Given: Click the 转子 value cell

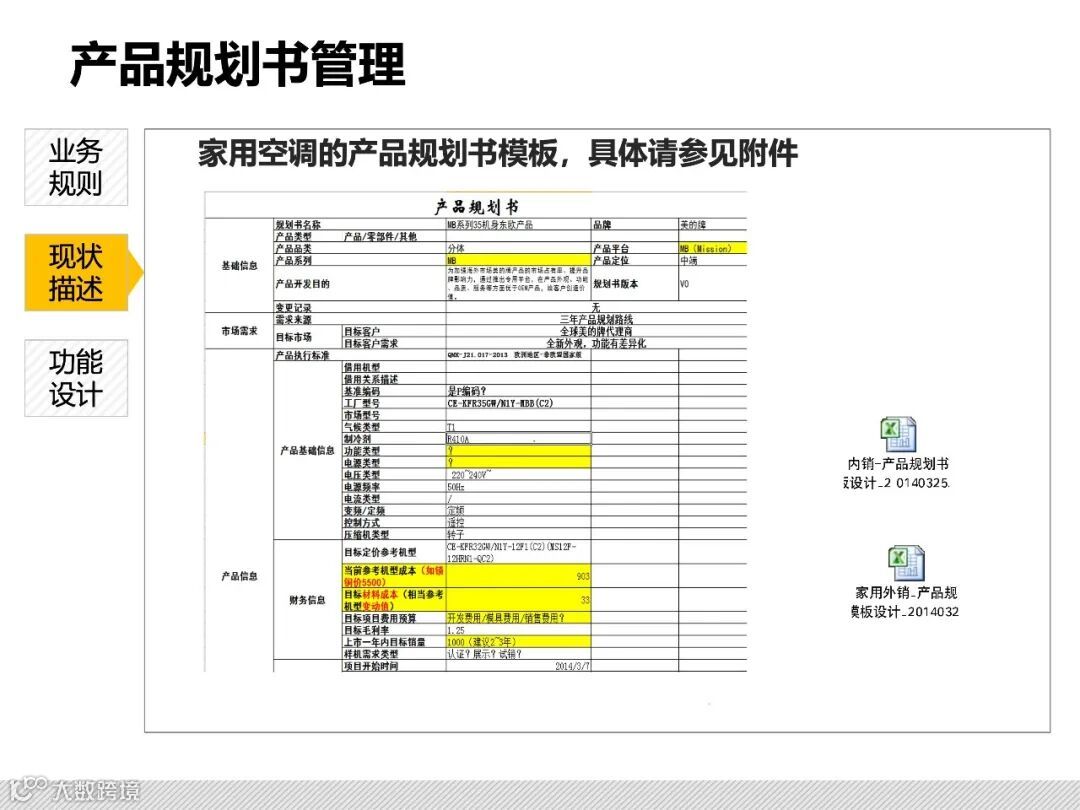Looking at the screenshot, I should (x=518, y=534).
